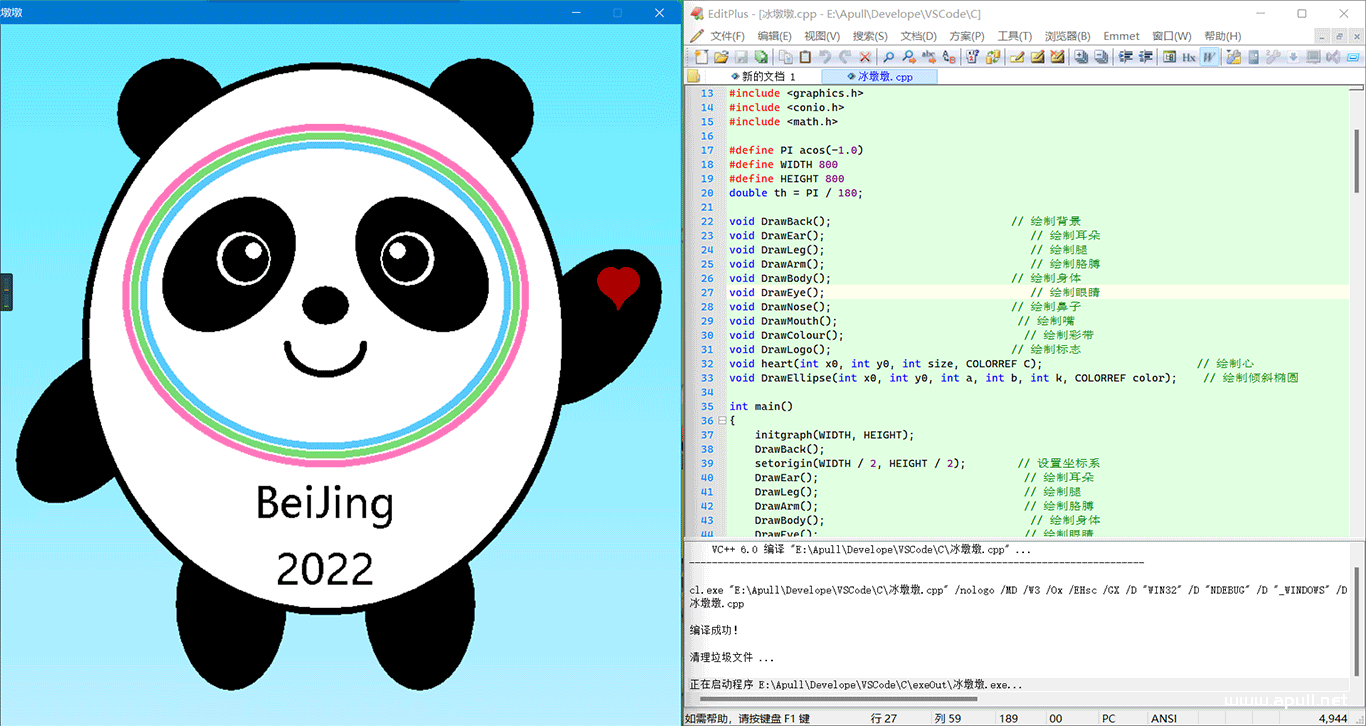Click the Save All toolbar icon
The height and width of the screenshot is (726, 1366).
(761, 57)
